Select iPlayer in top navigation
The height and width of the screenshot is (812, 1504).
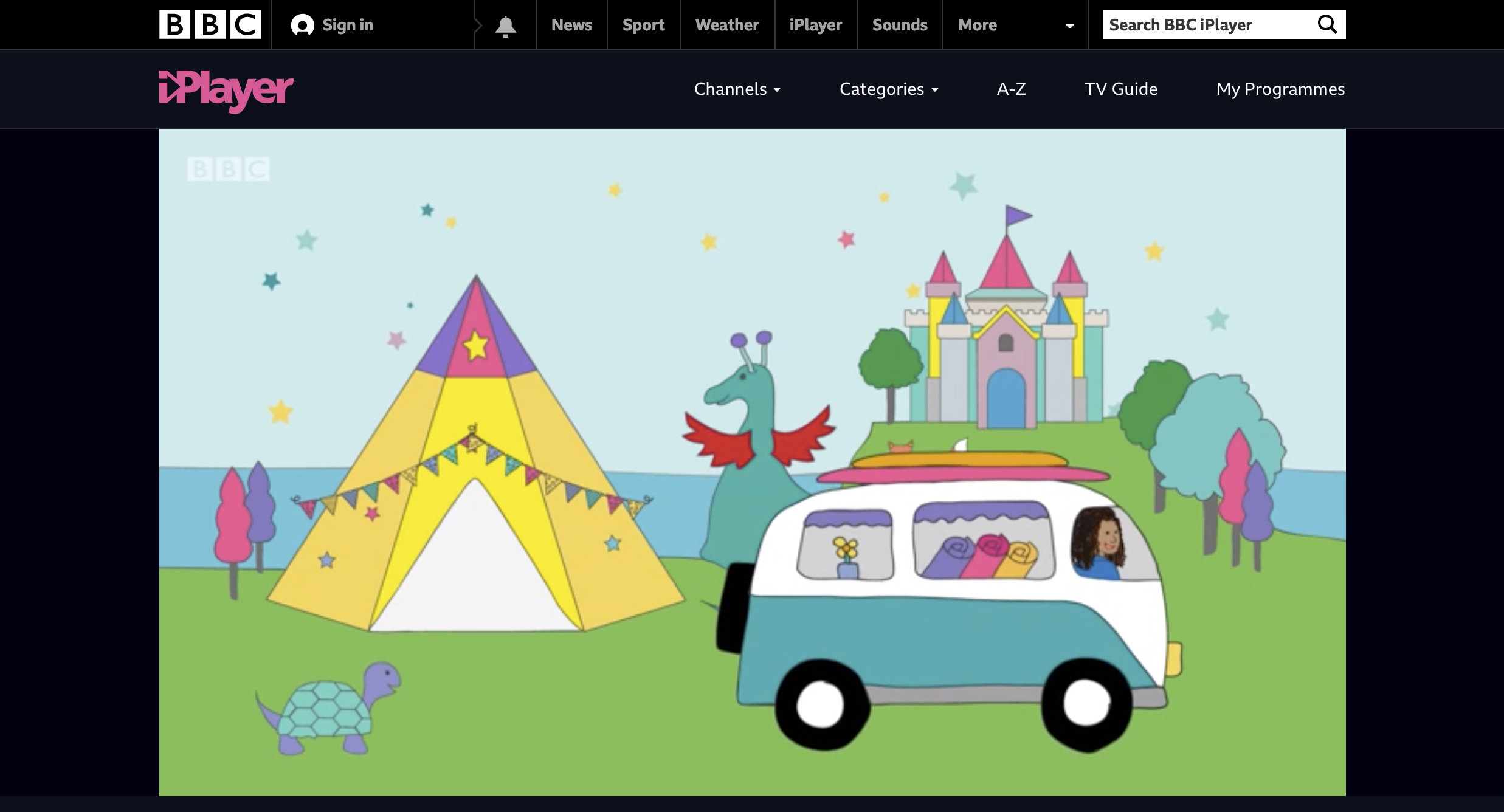click(x=815, y=25)
